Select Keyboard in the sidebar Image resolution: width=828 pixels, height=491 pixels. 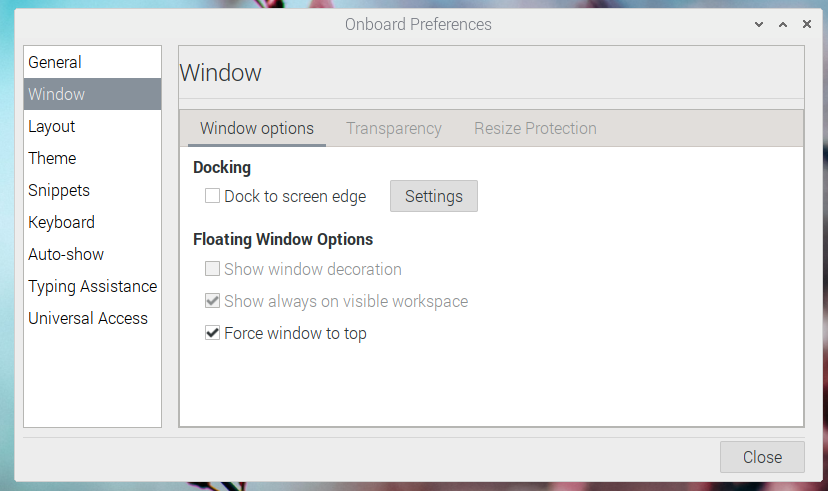click(x=92, y=222)
